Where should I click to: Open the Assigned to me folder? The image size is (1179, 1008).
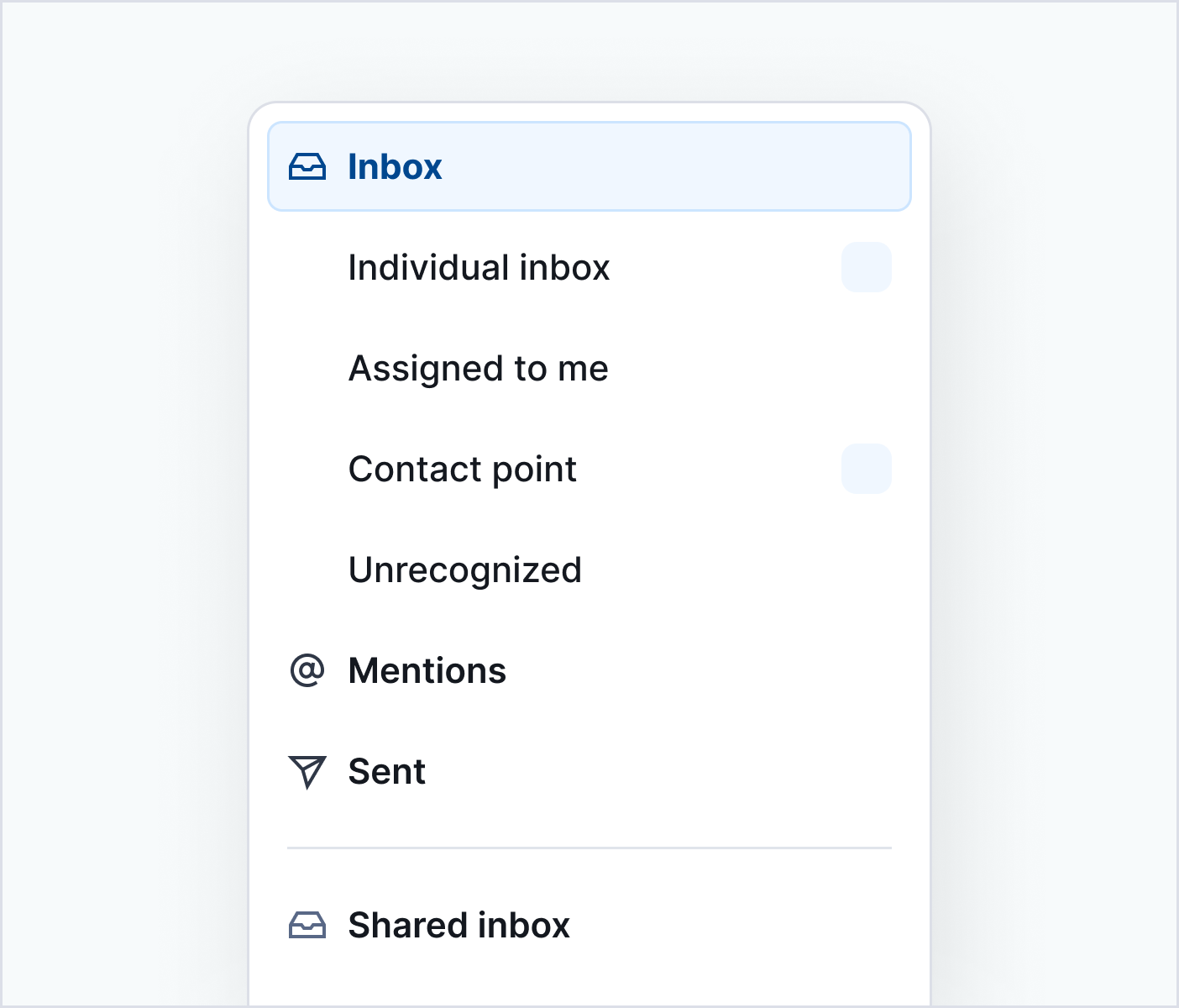tap(478, 369)
